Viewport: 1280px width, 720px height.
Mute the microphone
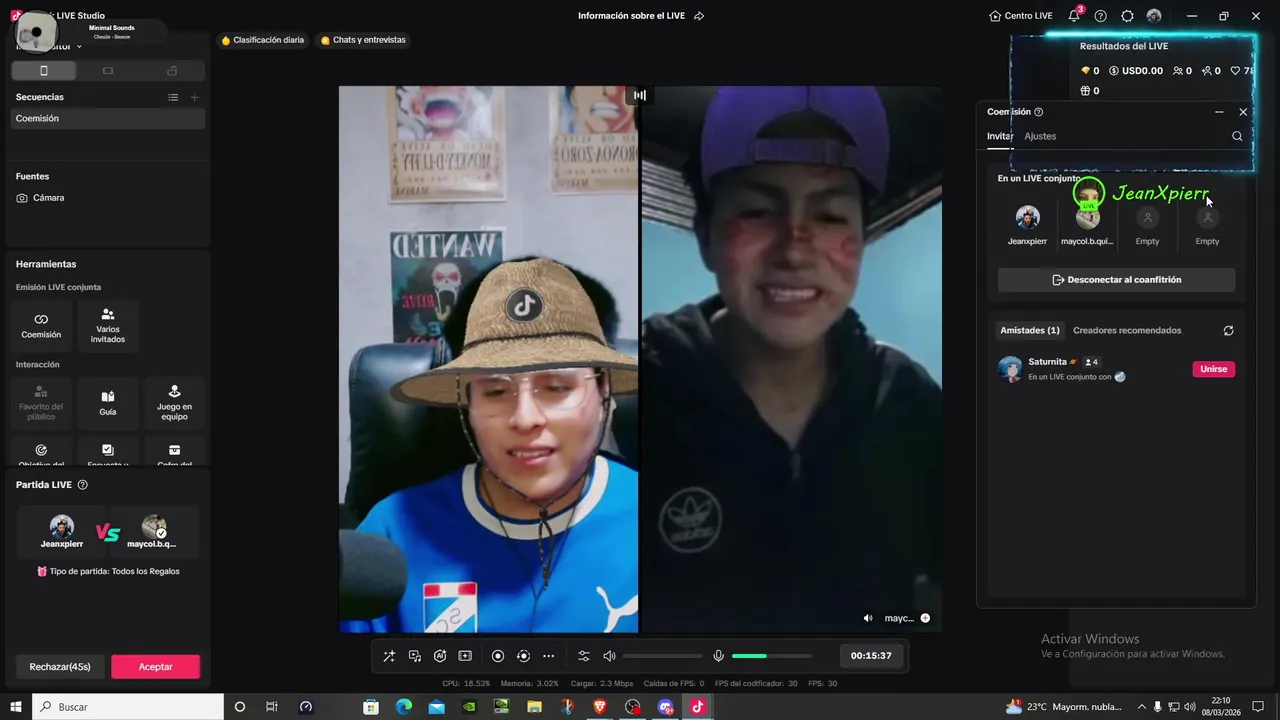tap(718, 656)
